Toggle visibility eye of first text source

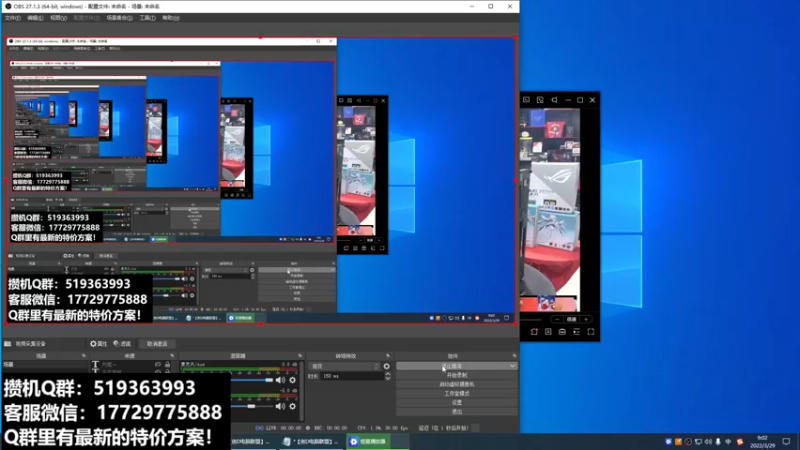(158, 364)
